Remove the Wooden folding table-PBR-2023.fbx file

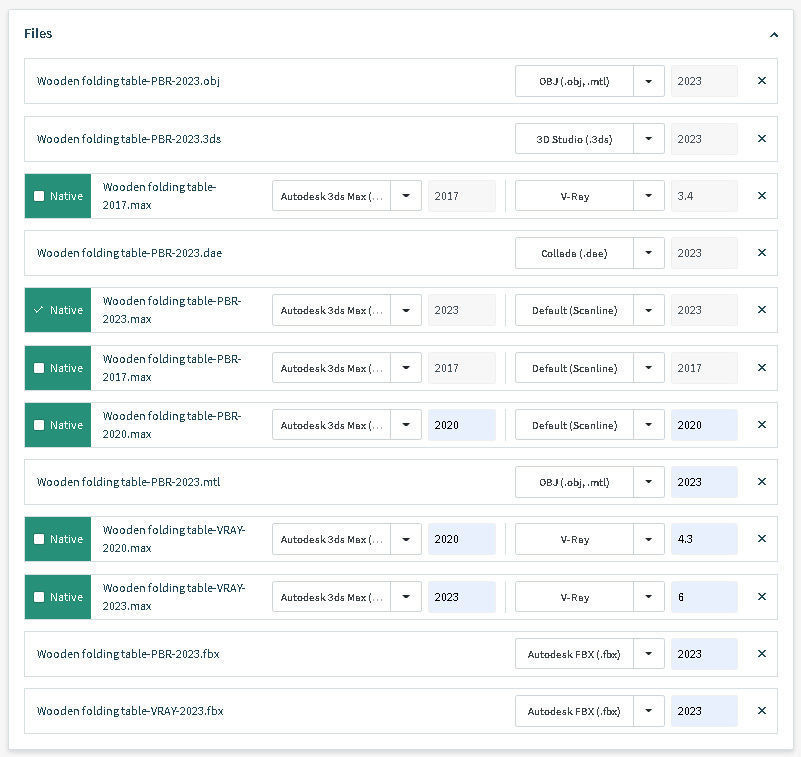761,654
